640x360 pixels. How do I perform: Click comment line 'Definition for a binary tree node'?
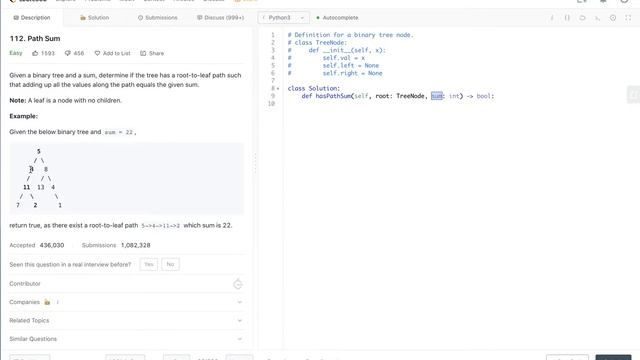pyautogui.click(x=350, y=35)
